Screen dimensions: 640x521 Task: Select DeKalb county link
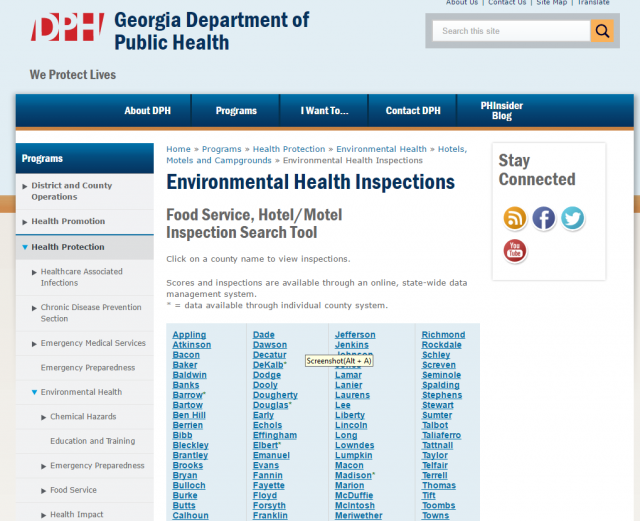[268, 365]
